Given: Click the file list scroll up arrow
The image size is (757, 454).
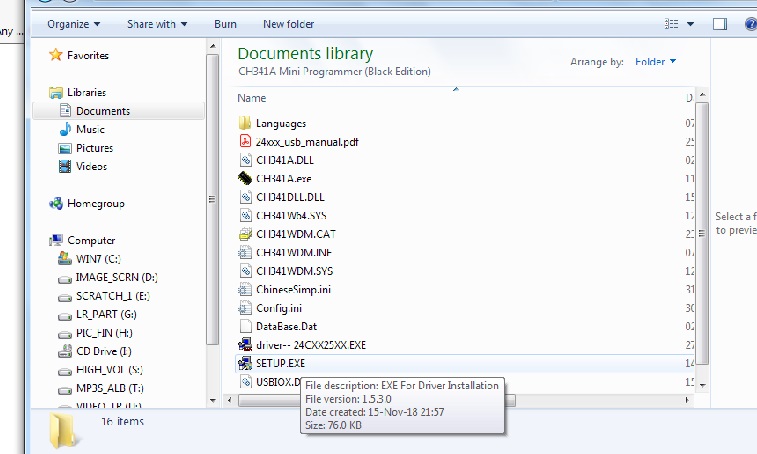Looking at the screenshot, I should tap(702, 95).
